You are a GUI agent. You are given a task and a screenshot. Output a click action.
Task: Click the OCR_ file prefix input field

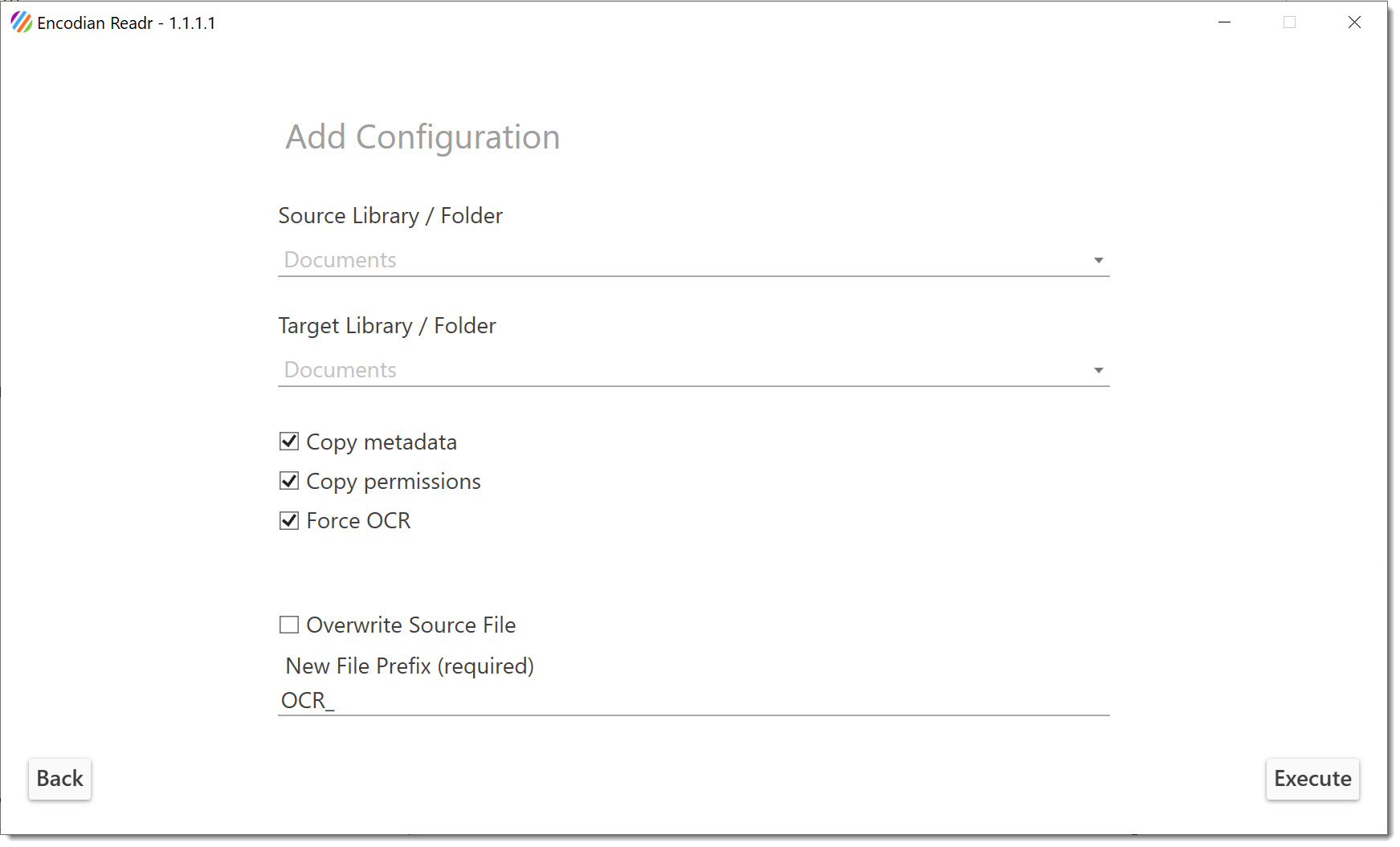[694, 700]
